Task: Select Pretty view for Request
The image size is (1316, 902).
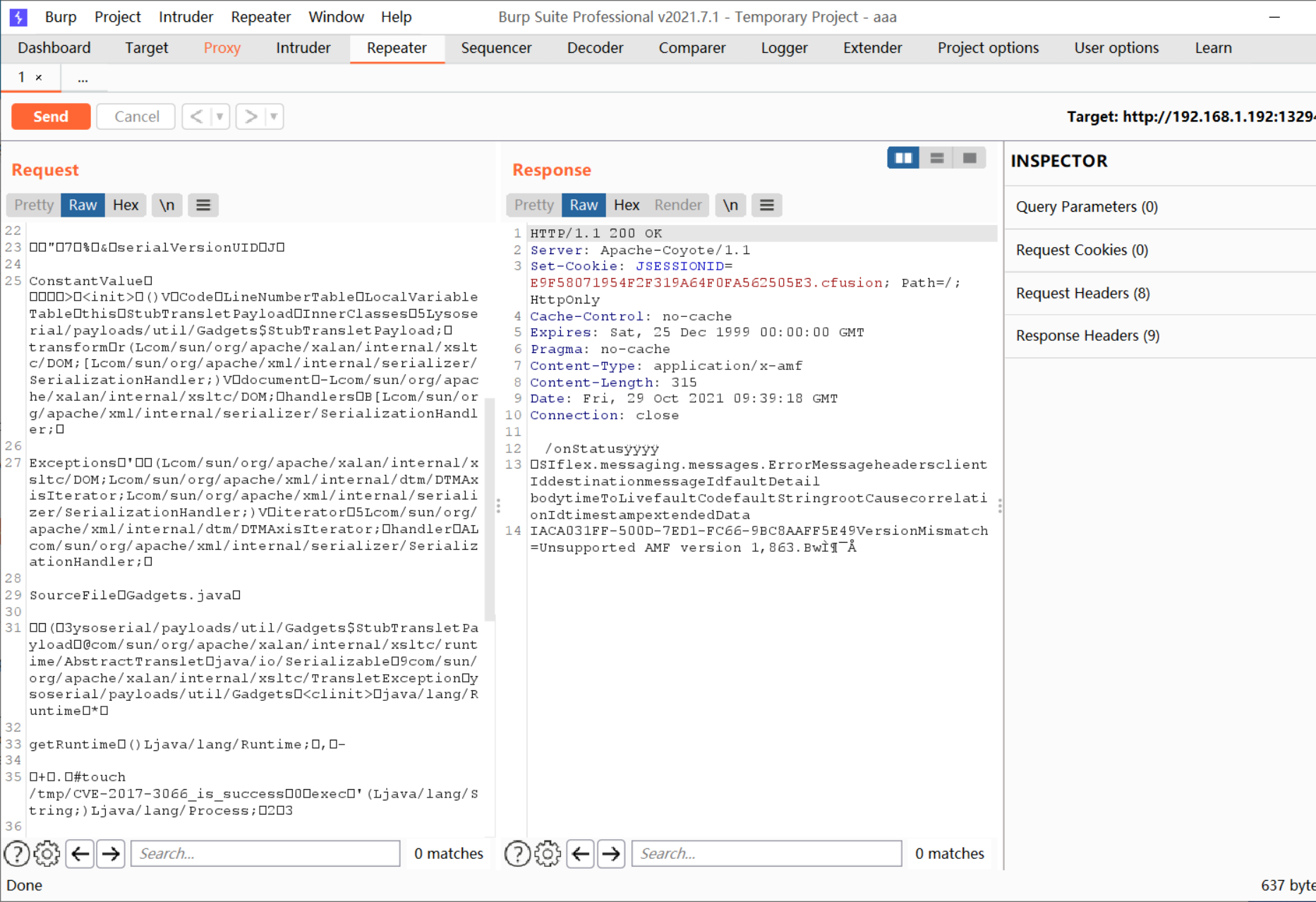Action: pyautogui.click(x=34, y=205)
